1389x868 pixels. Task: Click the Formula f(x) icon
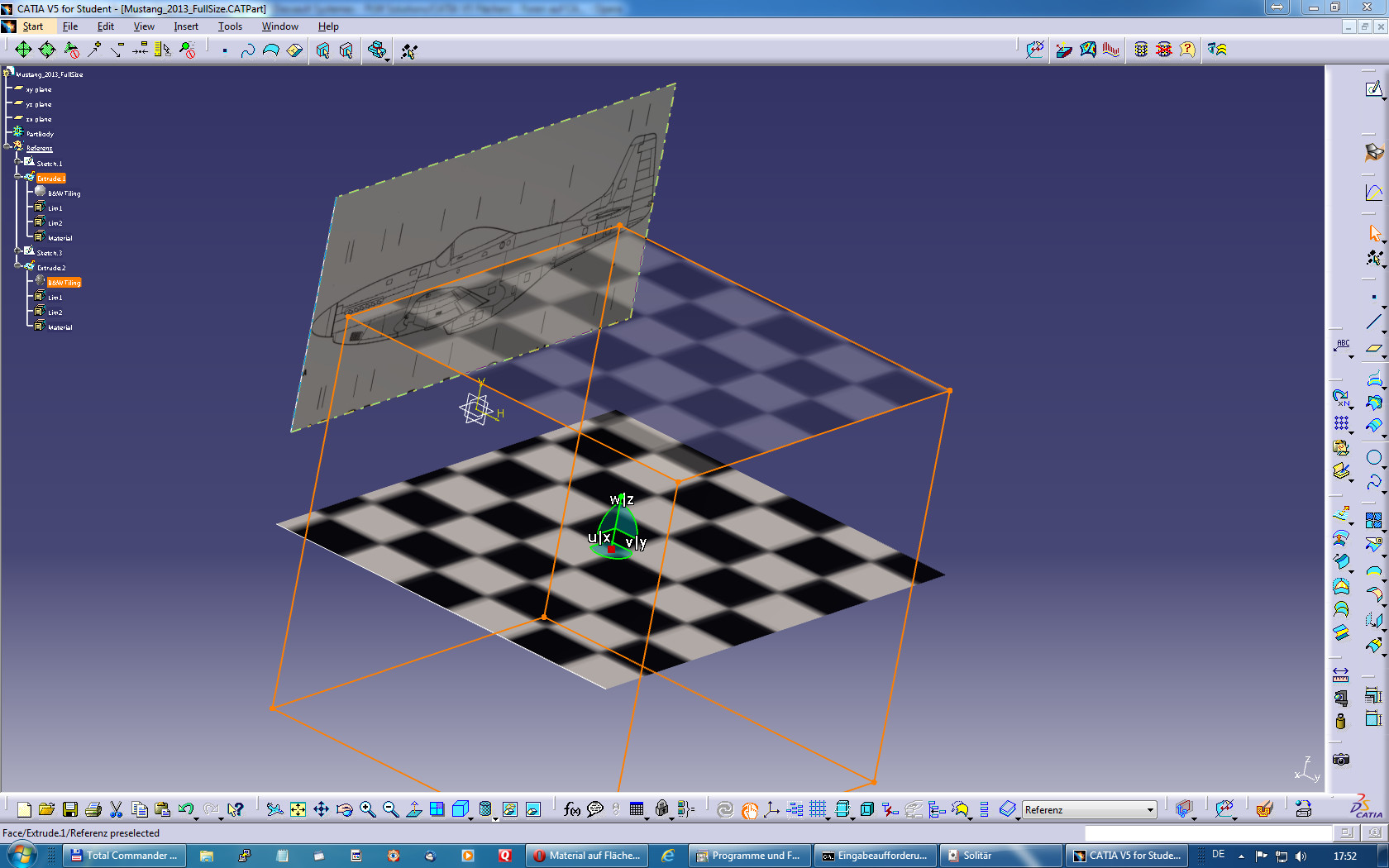pos(571,809)
